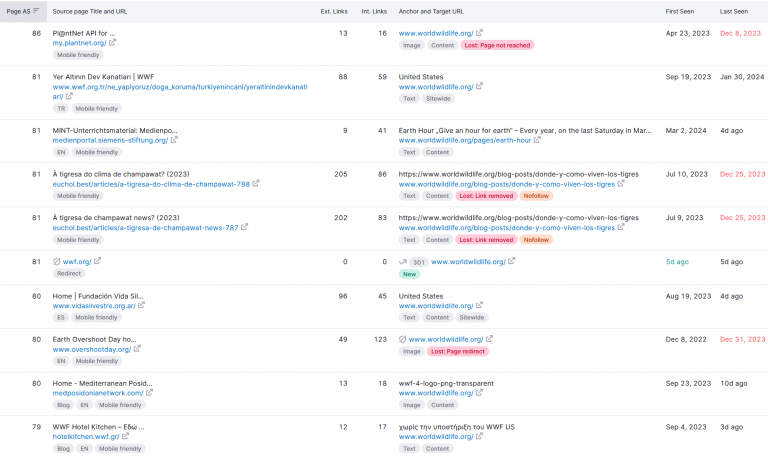Viewport: 768px width, 457px height.
Task: Open external icon next to source wwf.org/
Action: pyautogui.click(x=97, y=261)
